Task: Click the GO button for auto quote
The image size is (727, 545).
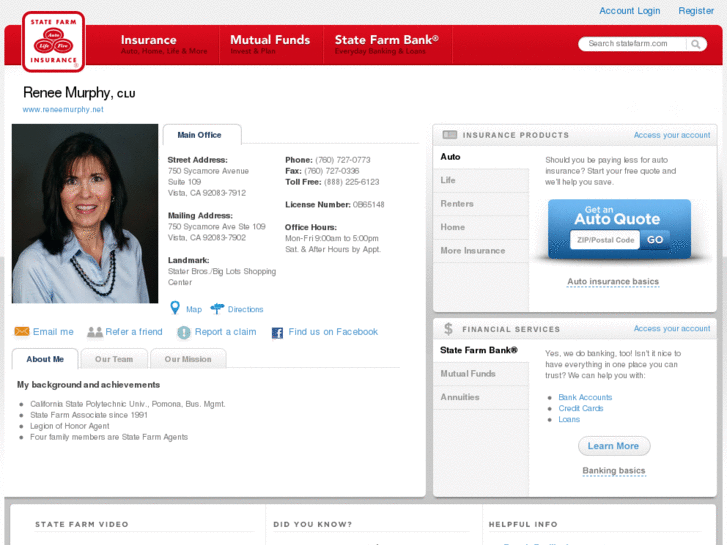Action: coord(655,240)
